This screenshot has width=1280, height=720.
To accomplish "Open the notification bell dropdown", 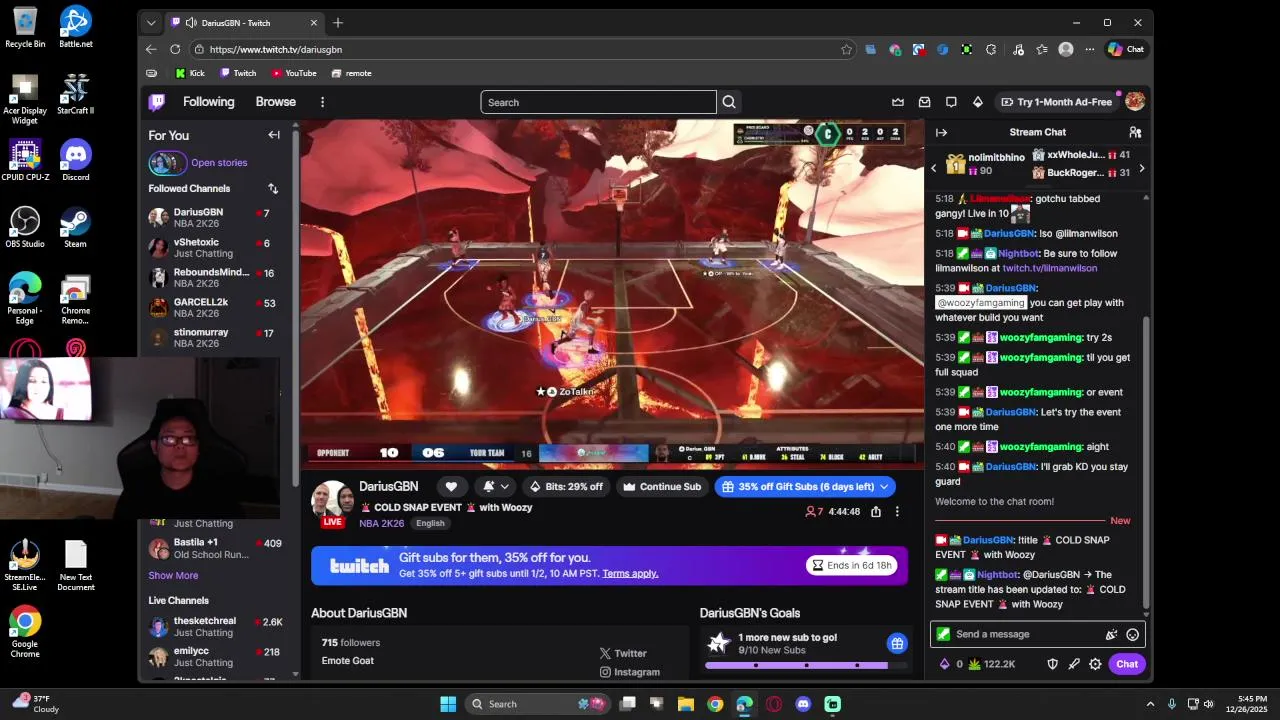I will [x=494, y=486].
